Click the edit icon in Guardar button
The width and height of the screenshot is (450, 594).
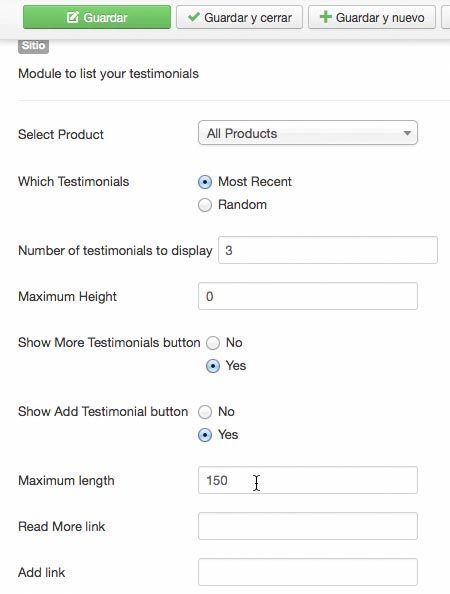point(72,17)
